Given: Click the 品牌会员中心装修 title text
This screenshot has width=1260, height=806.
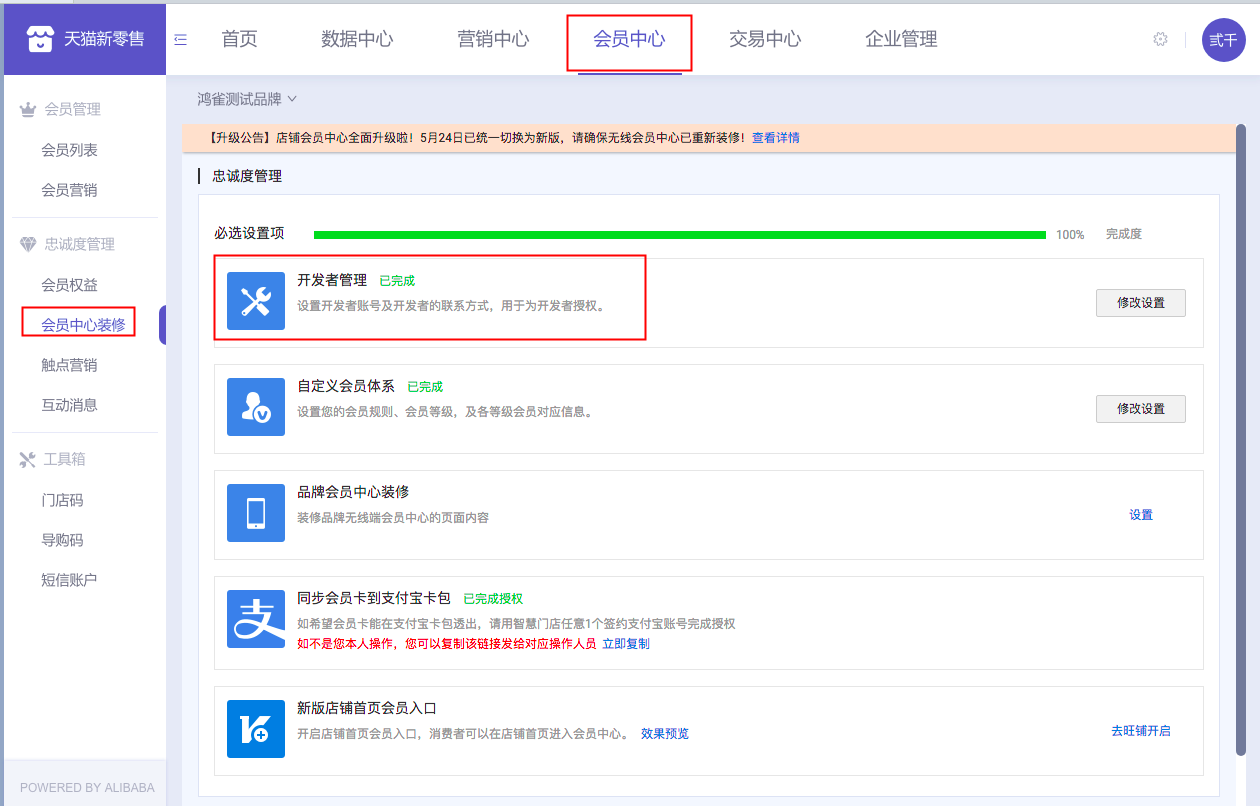Looking at the screenshot, I should (x=353, y=492).
